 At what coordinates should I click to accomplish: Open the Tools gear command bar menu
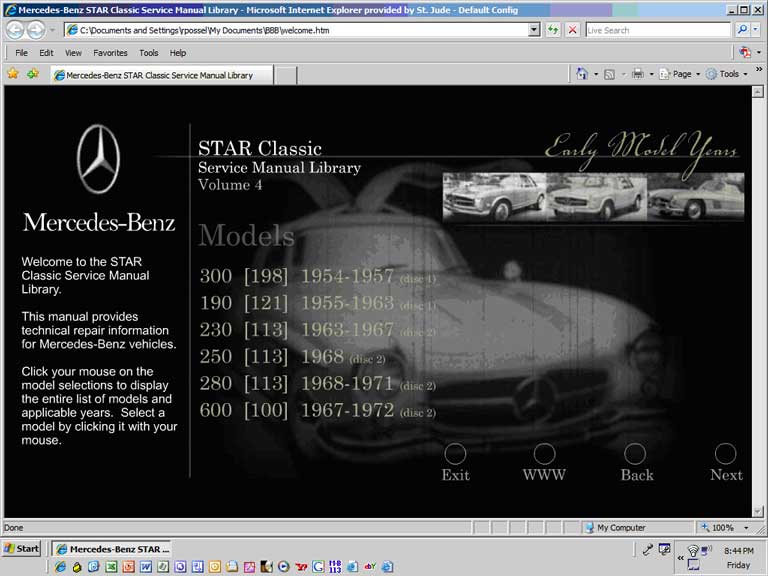(x=727, y=74)
